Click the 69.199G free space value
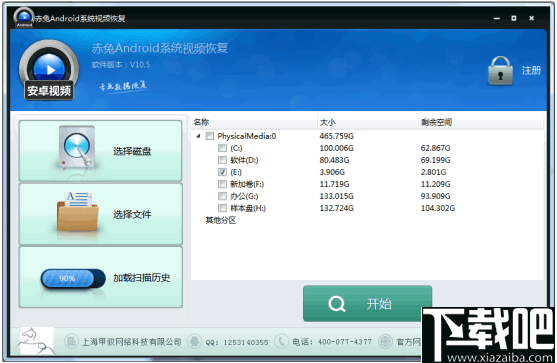Viewport: 557px width, 363px height. (x=436, y=160)
